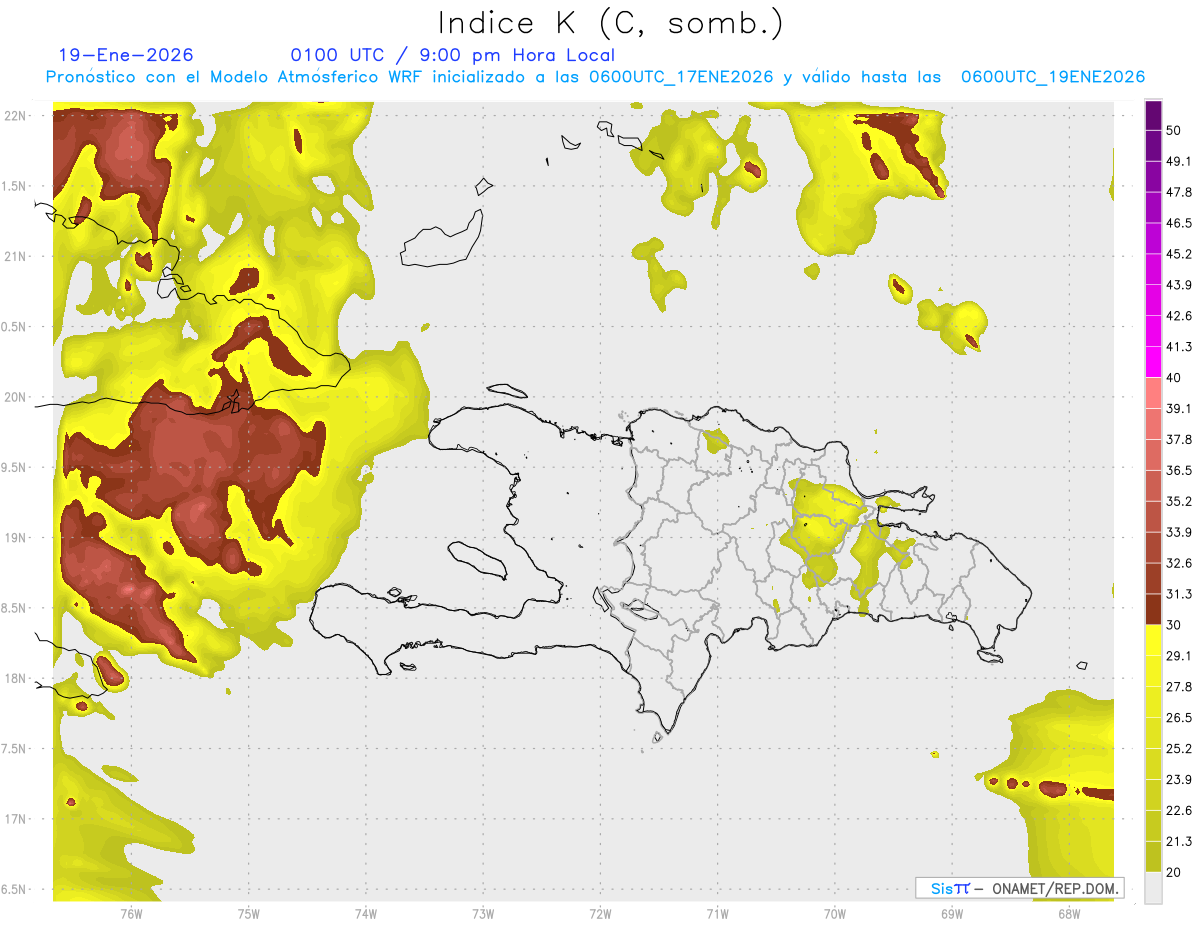This screenshot has height=927, width=1200.
Task: Click the color scale value '32.6'
Action: pyautogui.click(x=1179, y=563)
